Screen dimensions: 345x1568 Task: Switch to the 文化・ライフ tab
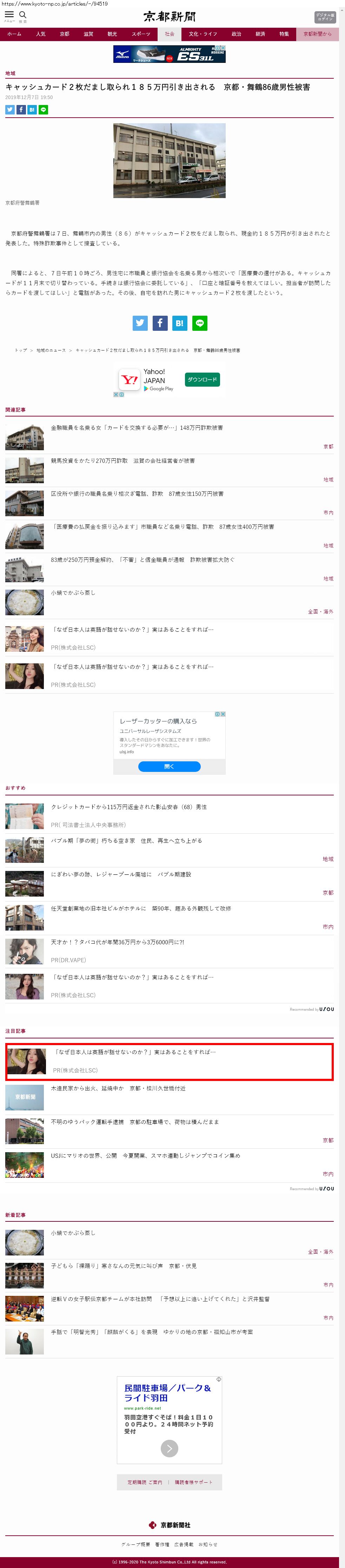[203, 34]
